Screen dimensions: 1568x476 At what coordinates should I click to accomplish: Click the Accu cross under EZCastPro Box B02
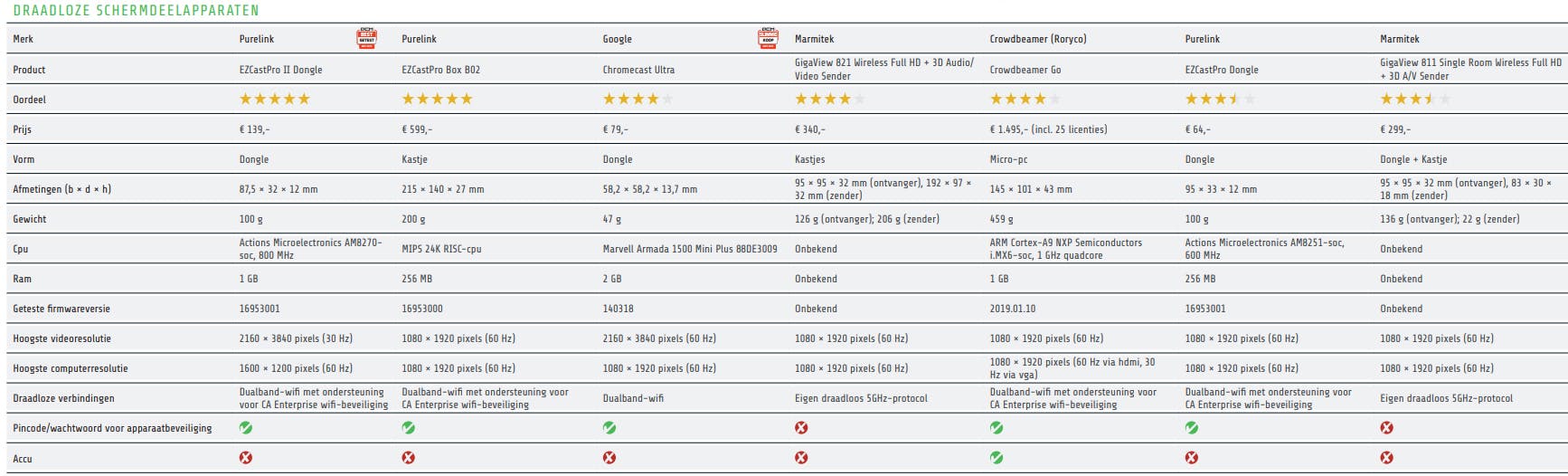409,458
